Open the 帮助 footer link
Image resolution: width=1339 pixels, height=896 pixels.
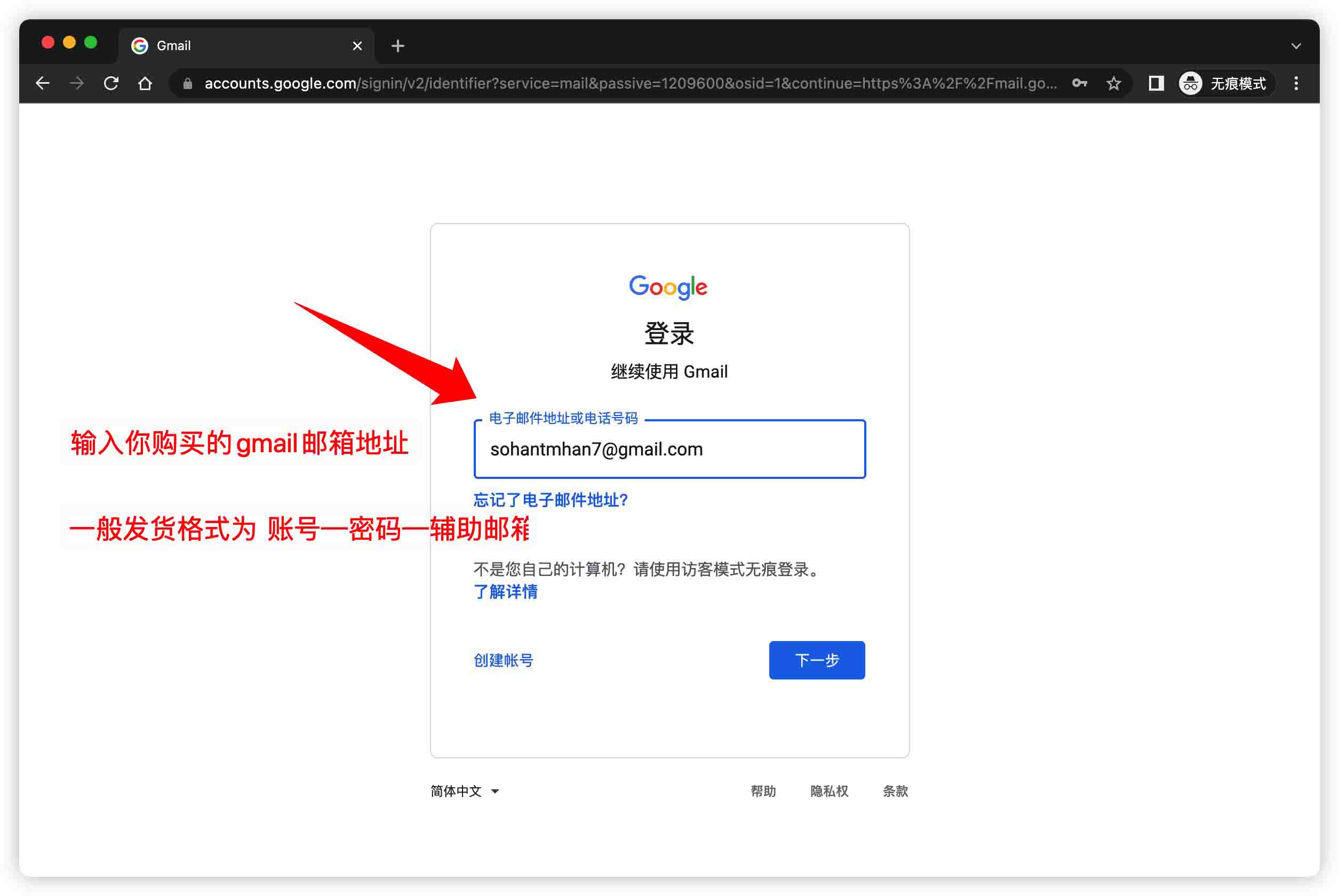pos(763,791)
